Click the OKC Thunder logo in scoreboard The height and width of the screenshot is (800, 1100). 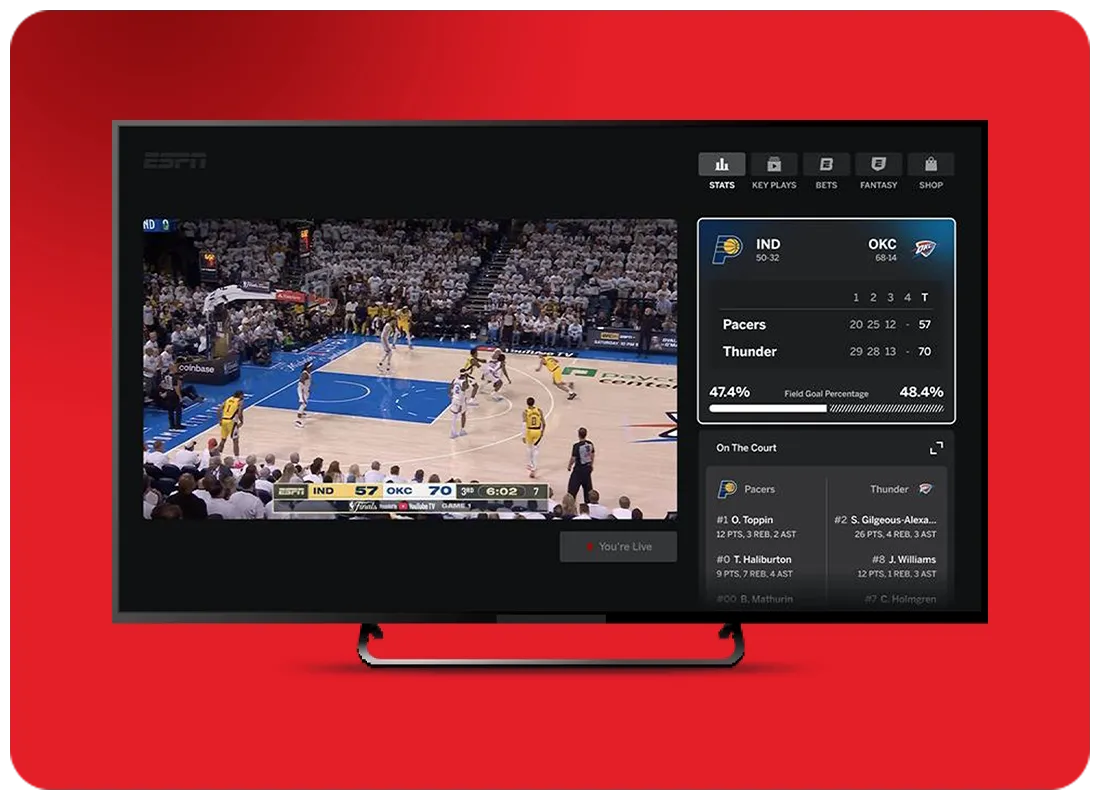(924, 248)
